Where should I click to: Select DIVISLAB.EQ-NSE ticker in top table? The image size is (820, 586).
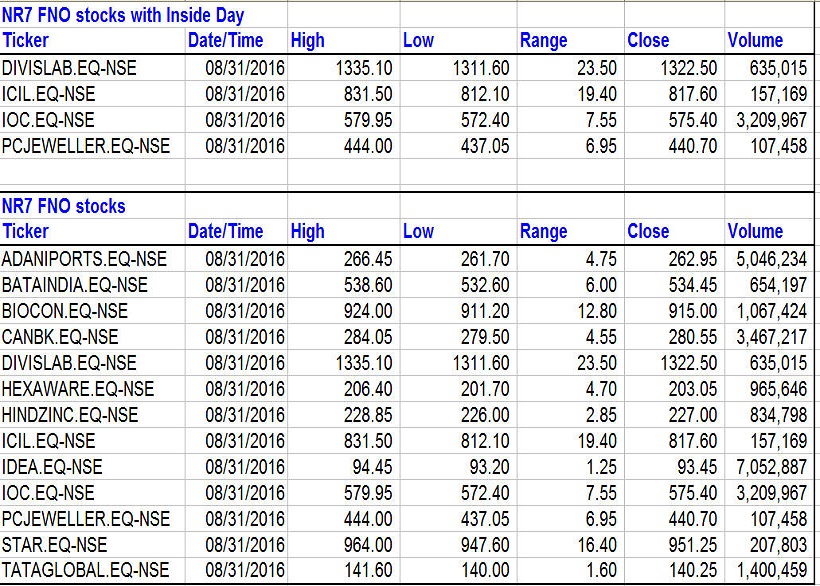(x=70, y=68)
